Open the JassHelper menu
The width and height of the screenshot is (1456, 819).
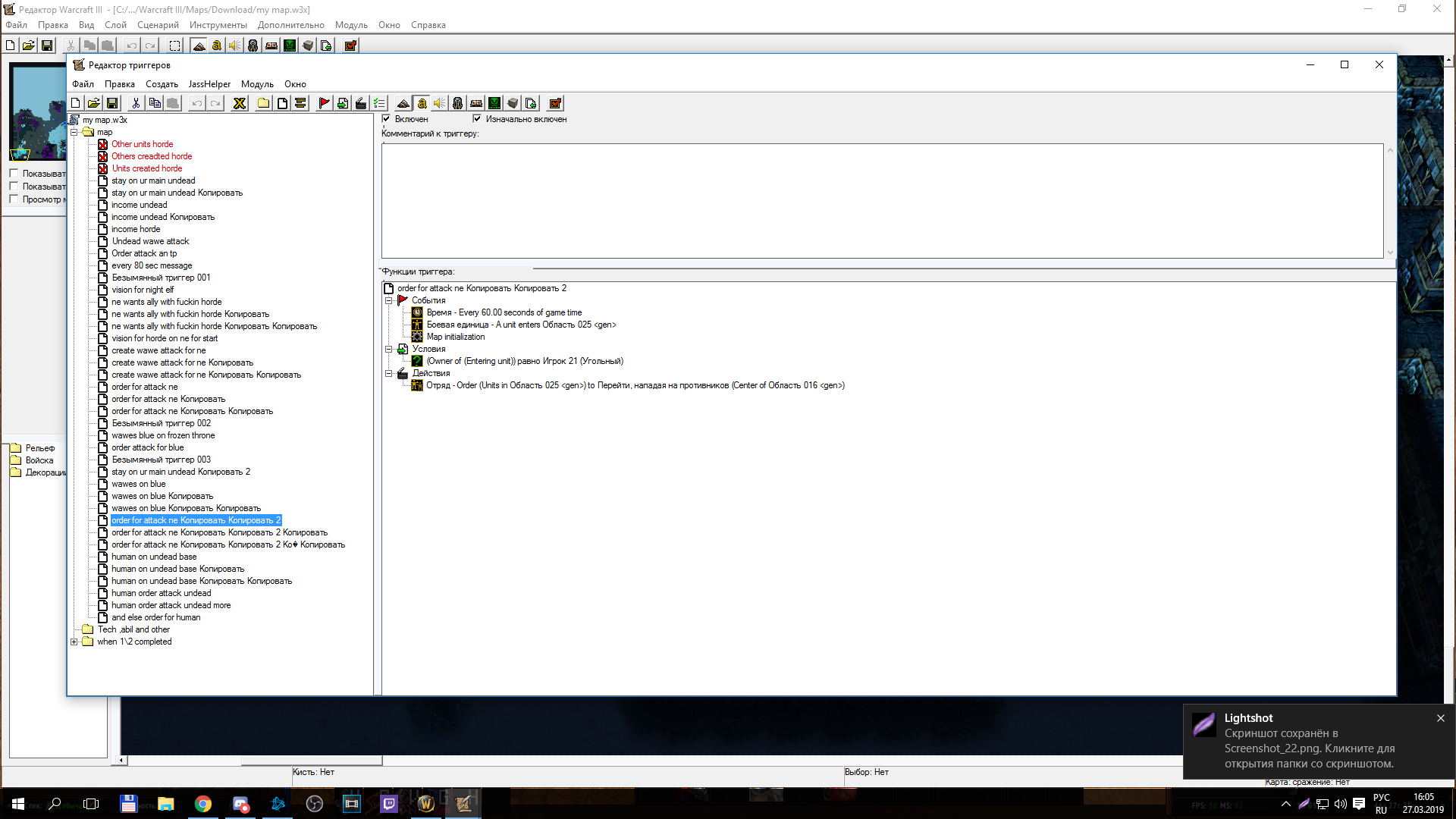(209, 84)
